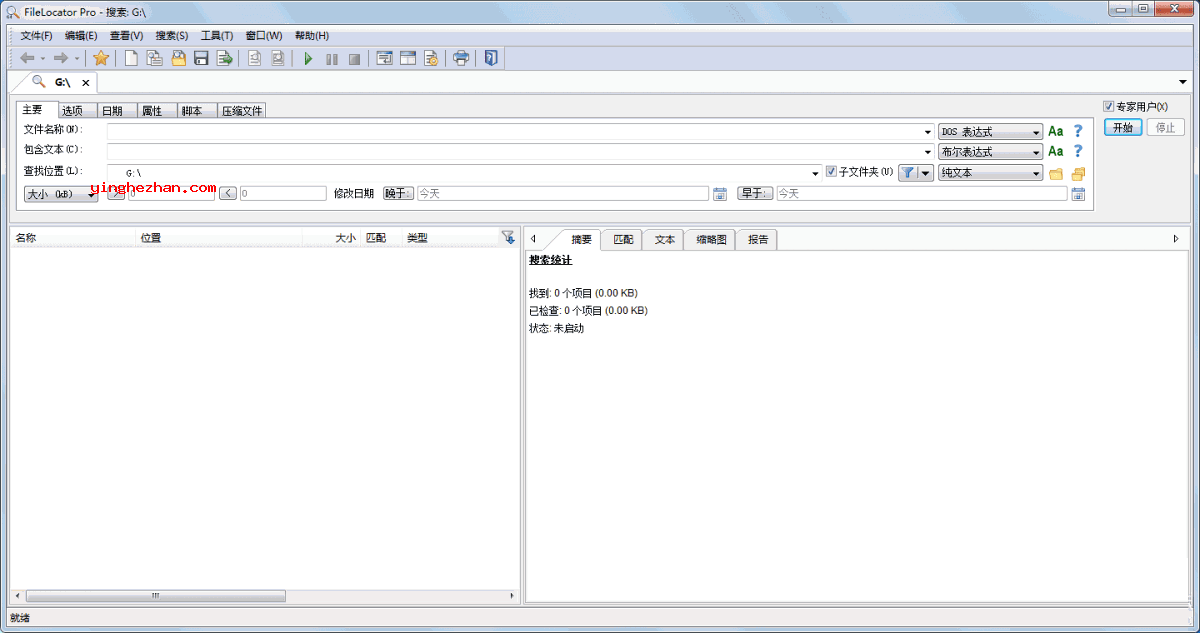Screen dimensions: 1200x633
Task: Expand the 文件名称 history dropdown arrow
Action: click(928, 132)
